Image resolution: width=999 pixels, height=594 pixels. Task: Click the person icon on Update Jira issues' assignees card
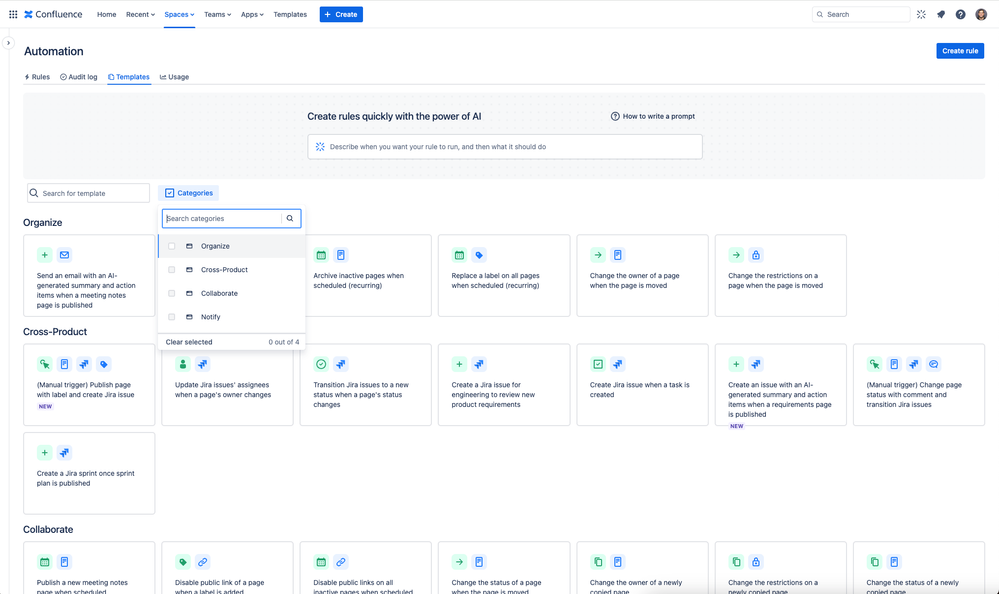[x=183, y=365]
